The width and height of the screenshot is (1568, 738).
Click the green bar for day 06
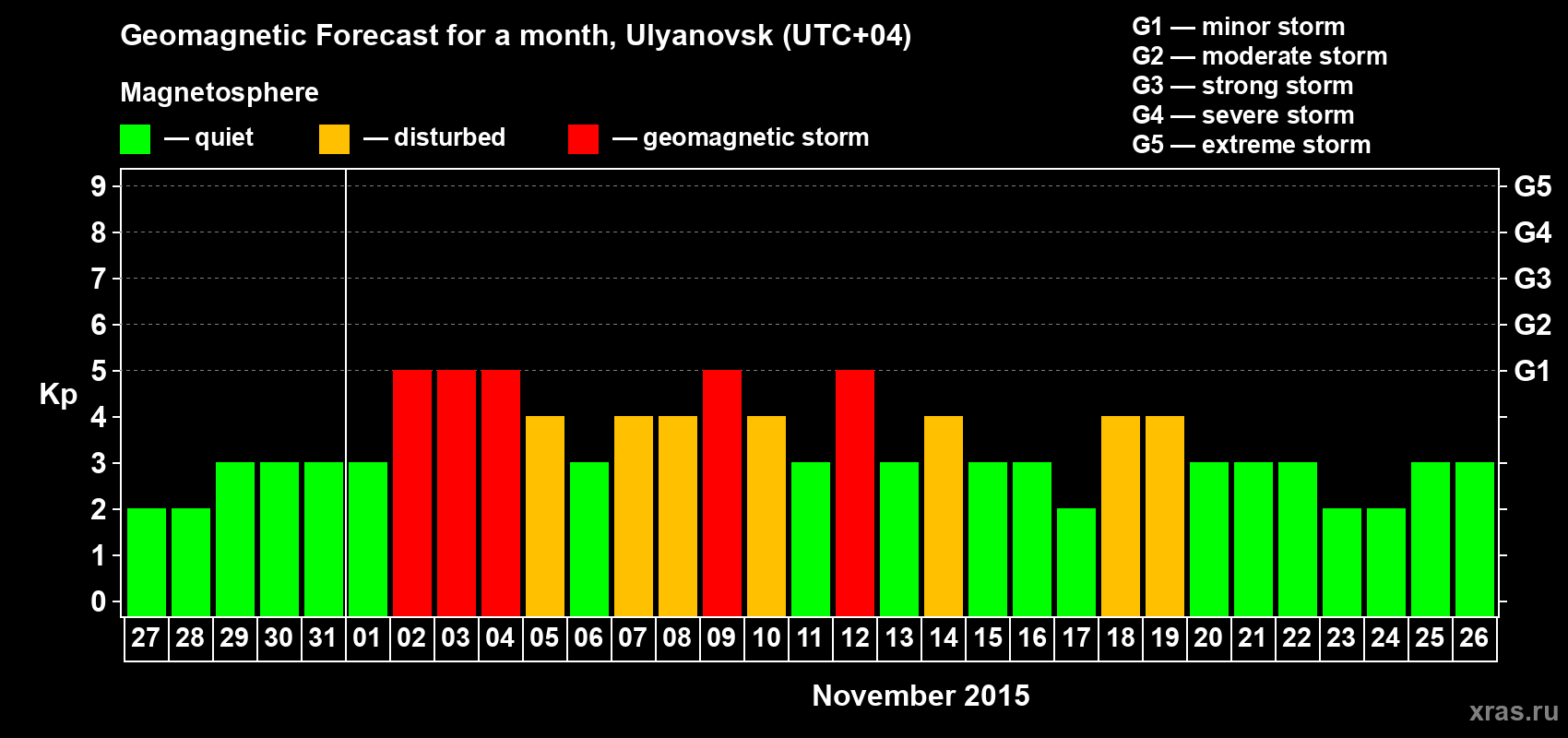589,539
